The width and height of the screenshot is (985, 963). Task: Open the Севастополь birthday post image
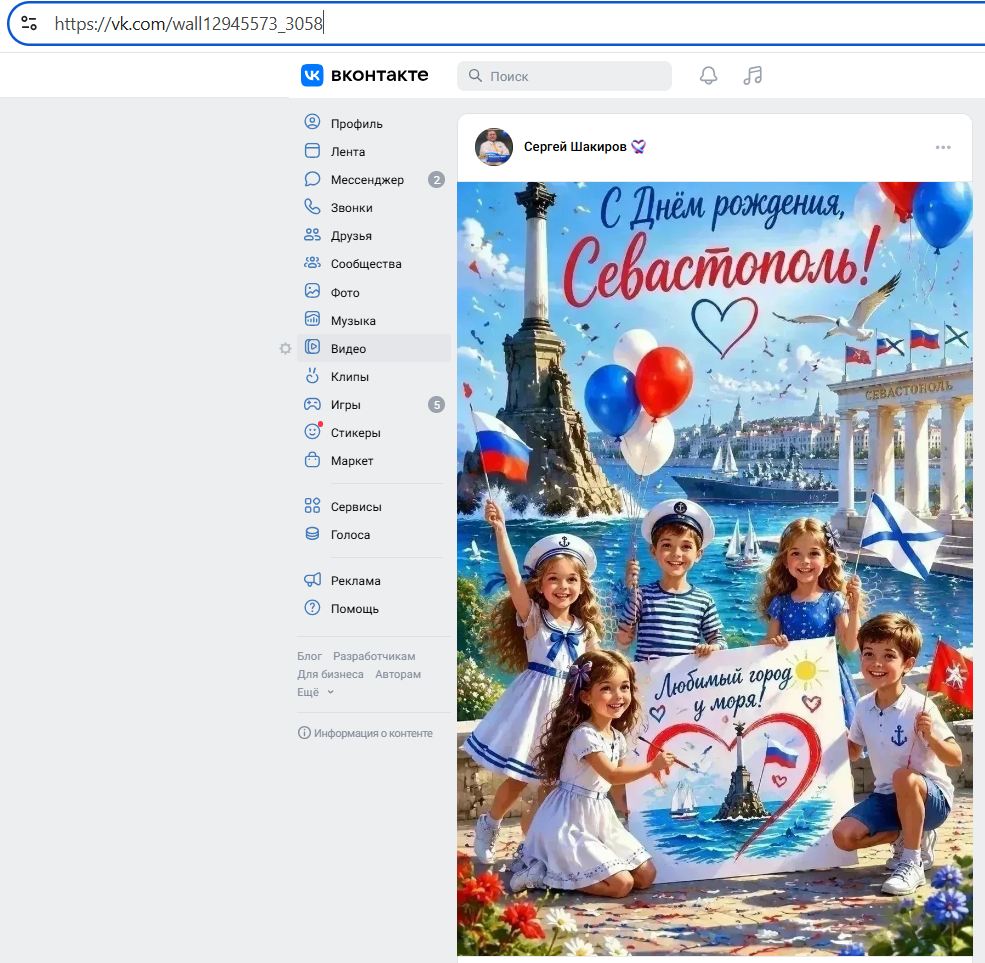(x=714, y=569)
